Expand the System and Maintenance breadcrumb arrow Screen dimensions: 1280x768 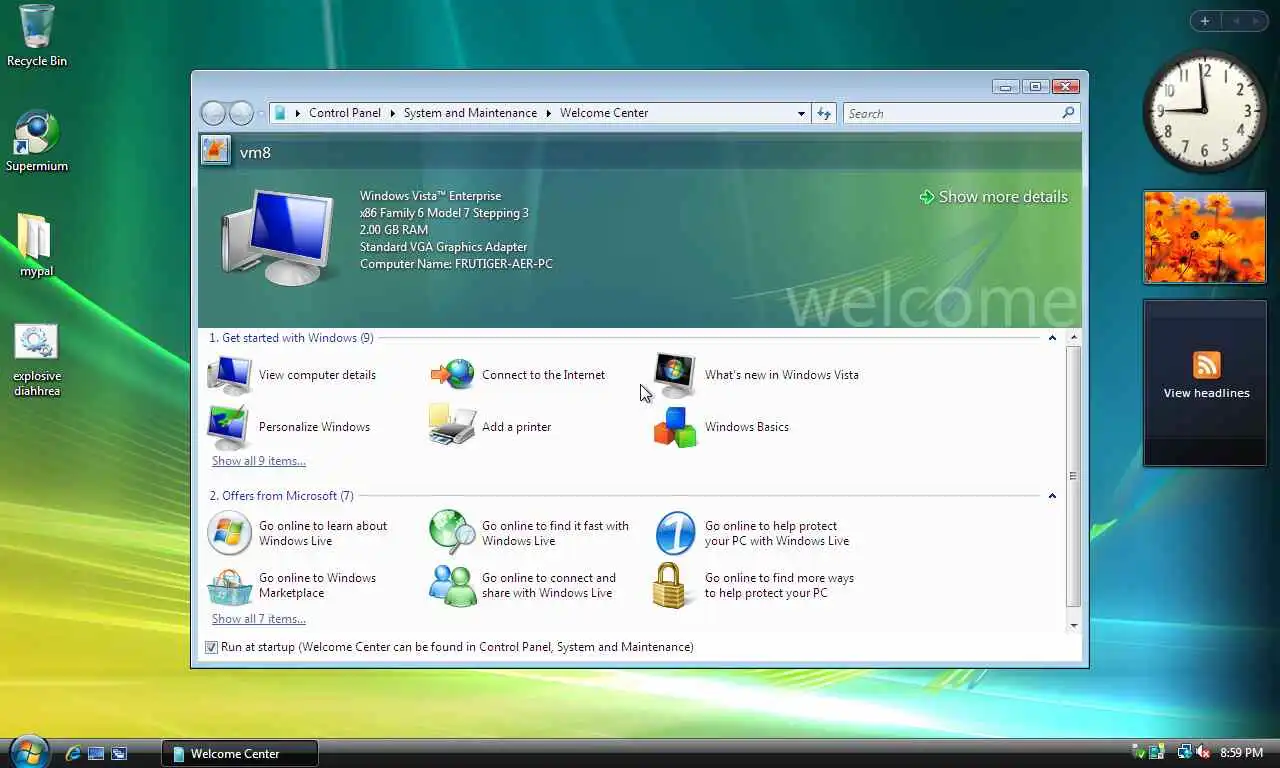point(548,113)
